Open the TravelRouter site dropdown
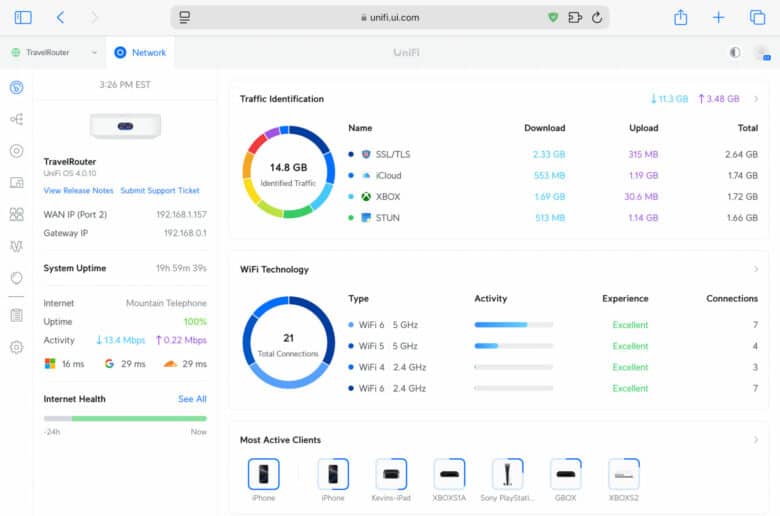This screenshot has width=780, height=516. pyautogui.click(x=54, y=52)
